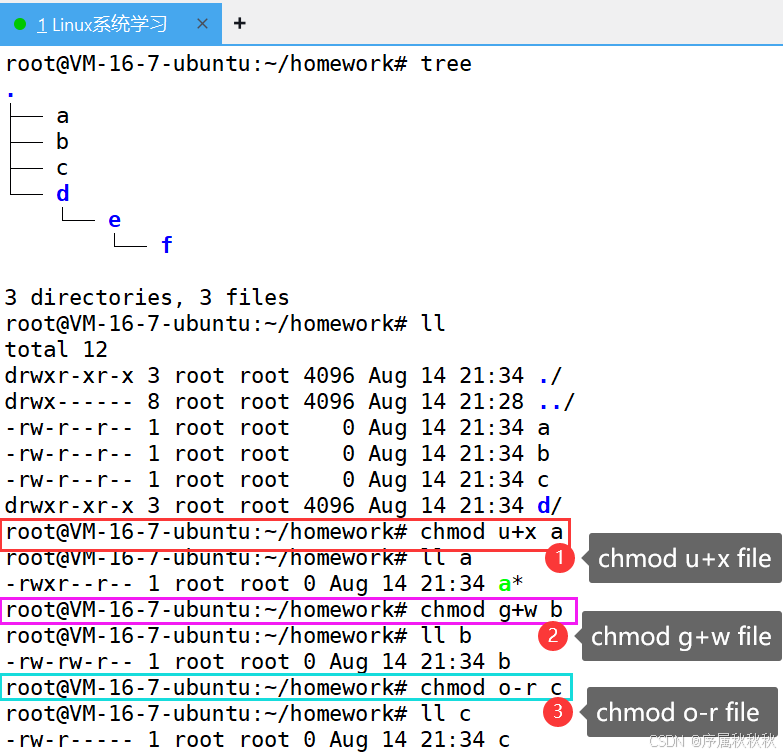Click '3 directories, 3 files' summary line
The image size is (783, 755).
tap(147, 298)
